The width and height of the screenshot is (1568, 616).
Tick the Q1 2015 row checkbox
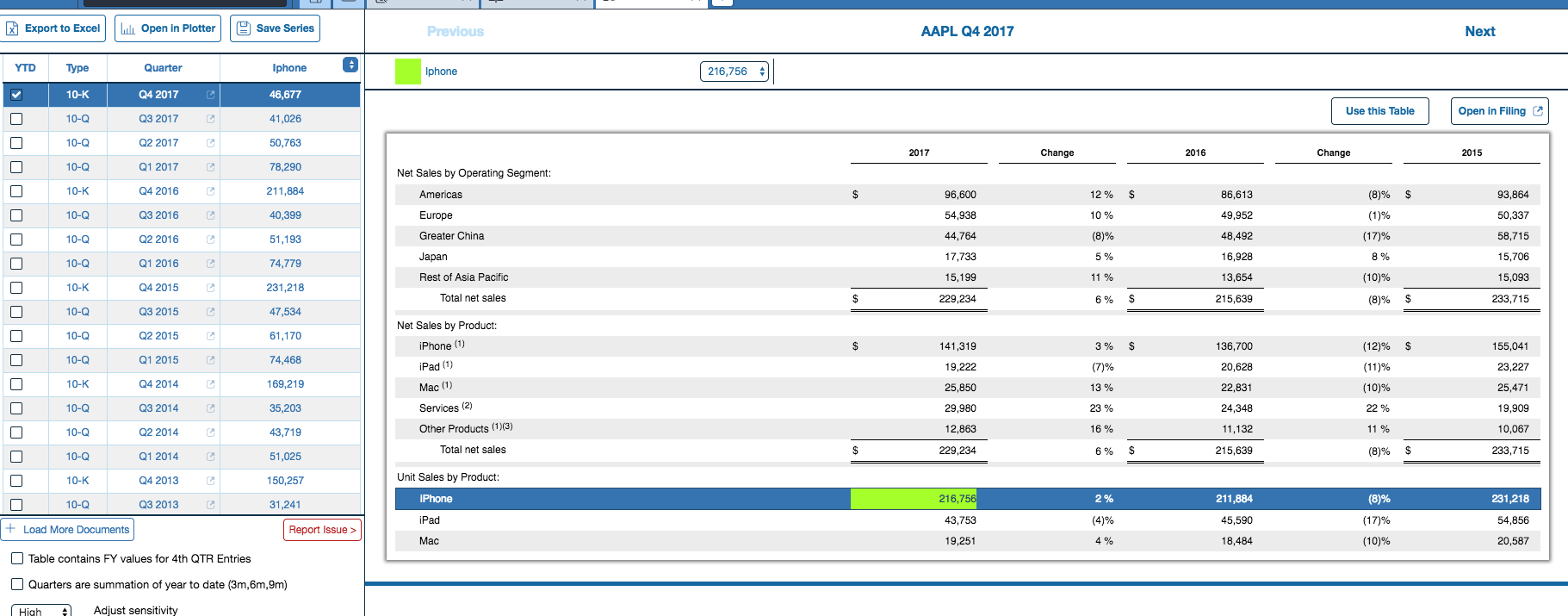click(16, 360)
